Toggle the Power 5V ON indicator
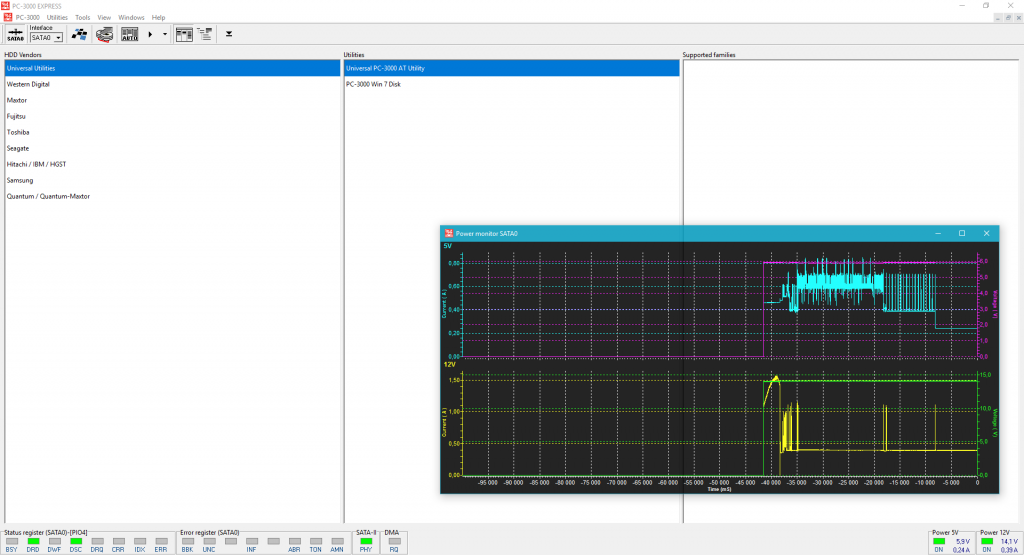The image size is (1024, 555). point(939,541)
